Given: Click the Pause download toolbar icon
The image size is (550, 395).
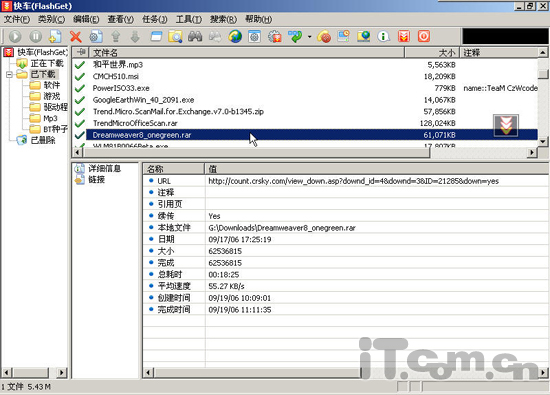Looking at the screenshot, I should coord(35,36).
